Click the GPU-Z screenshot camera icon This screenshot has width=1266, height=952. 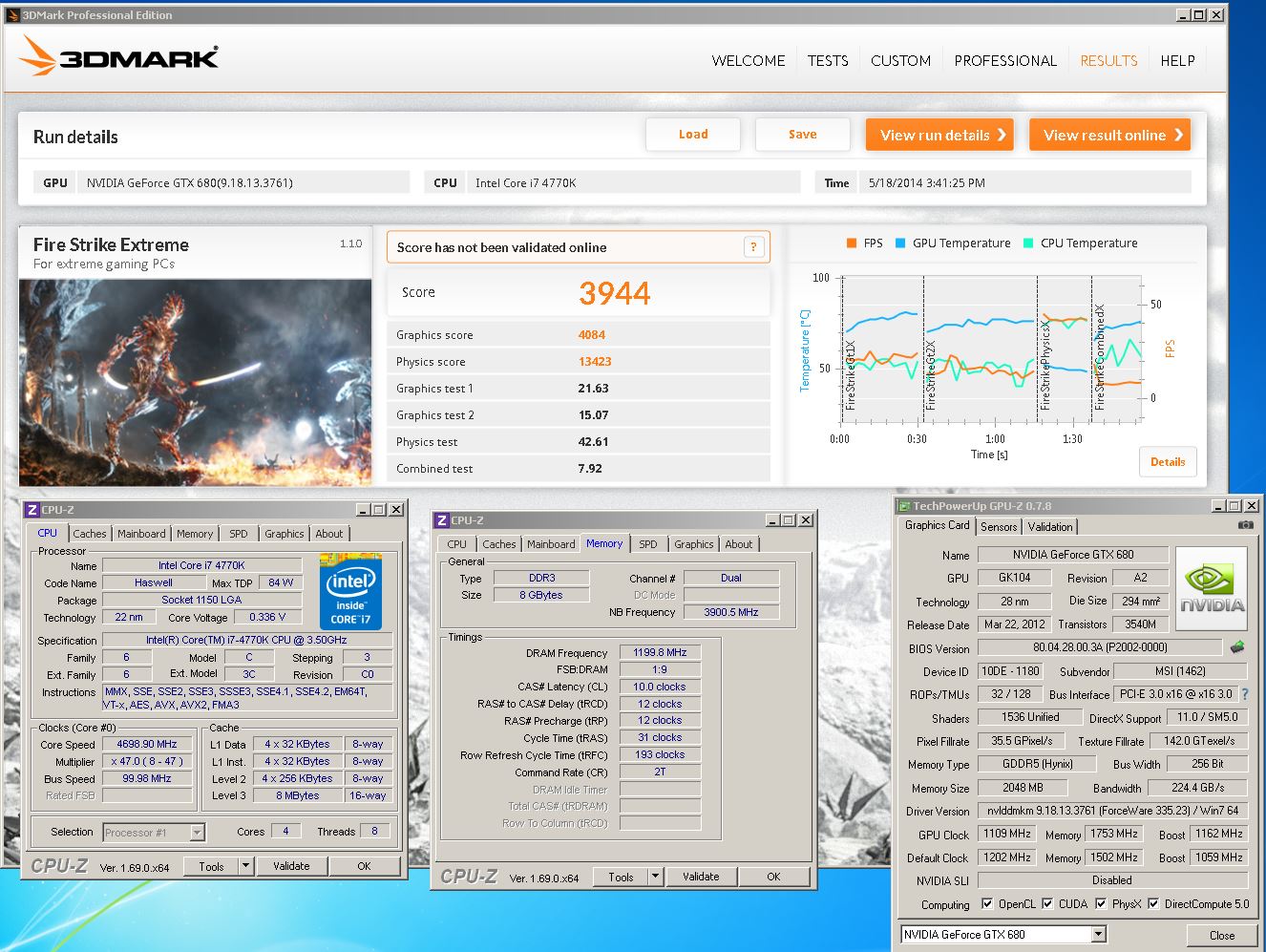[x=1245, y=525]
